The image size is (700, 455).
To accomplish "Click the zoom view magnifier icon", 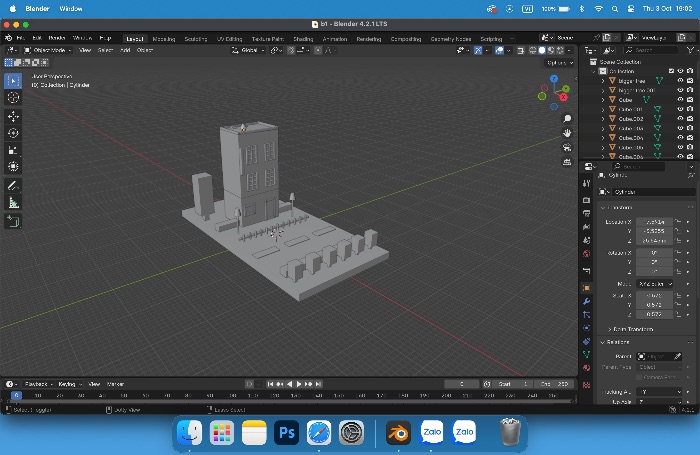I will coord(567,119).
